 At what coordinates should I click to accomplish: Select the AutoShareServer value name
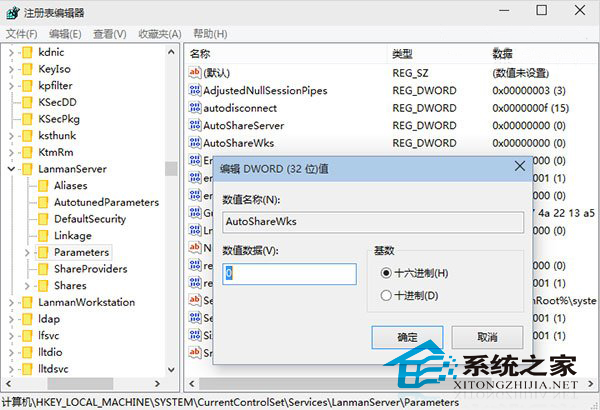click(x=244, y=126)
